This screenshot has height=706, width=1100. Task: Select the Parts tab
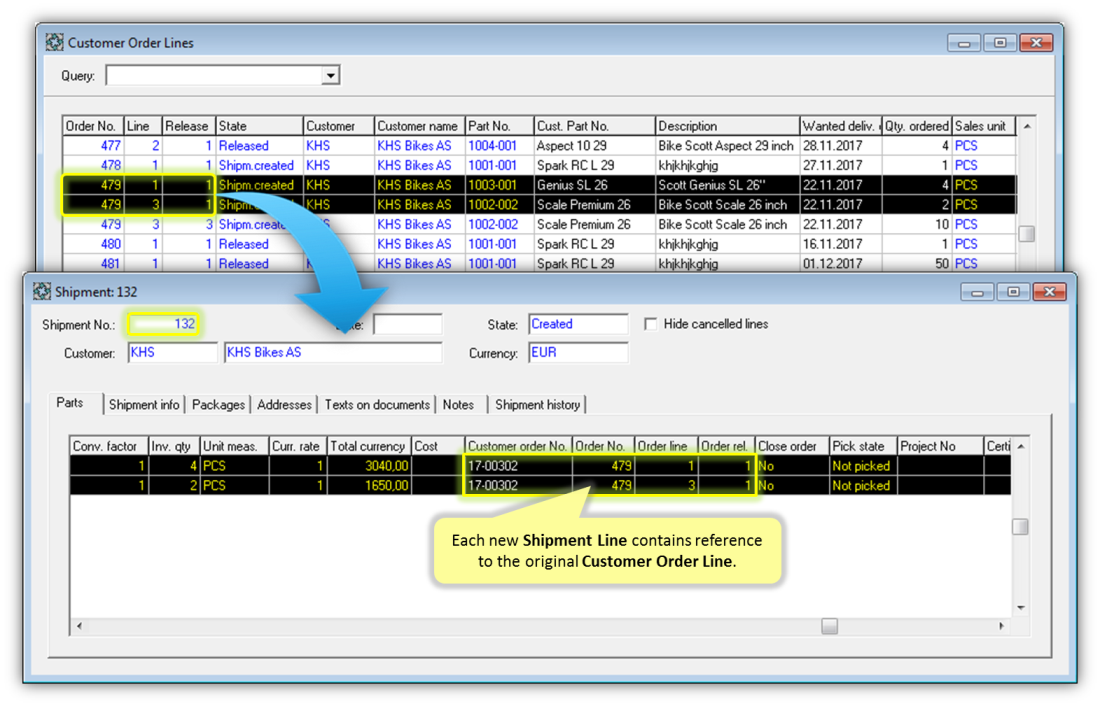click(x=70, y=403)
